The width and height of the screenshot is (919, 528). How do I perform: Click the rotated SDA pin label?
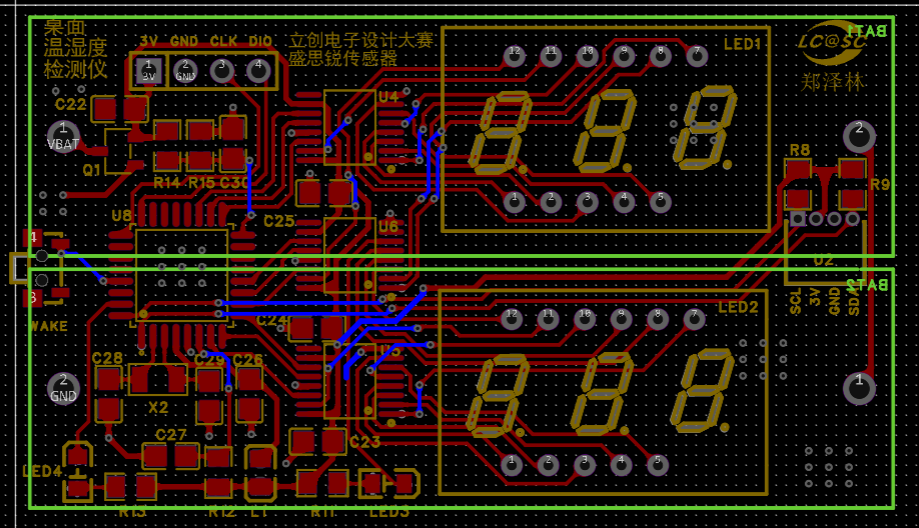click(854, 302)
